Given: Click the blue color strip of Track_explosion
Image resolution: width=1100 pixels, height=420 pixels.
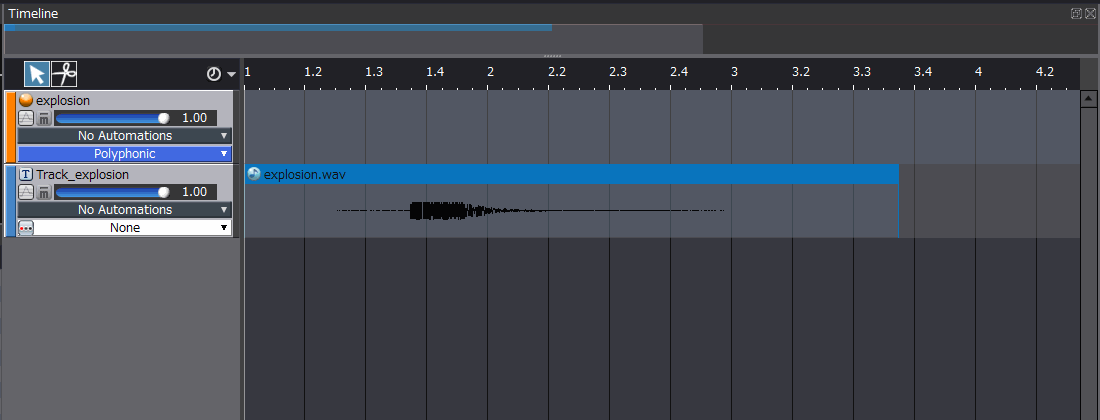Looking at the screenshot, I should 10,201.
